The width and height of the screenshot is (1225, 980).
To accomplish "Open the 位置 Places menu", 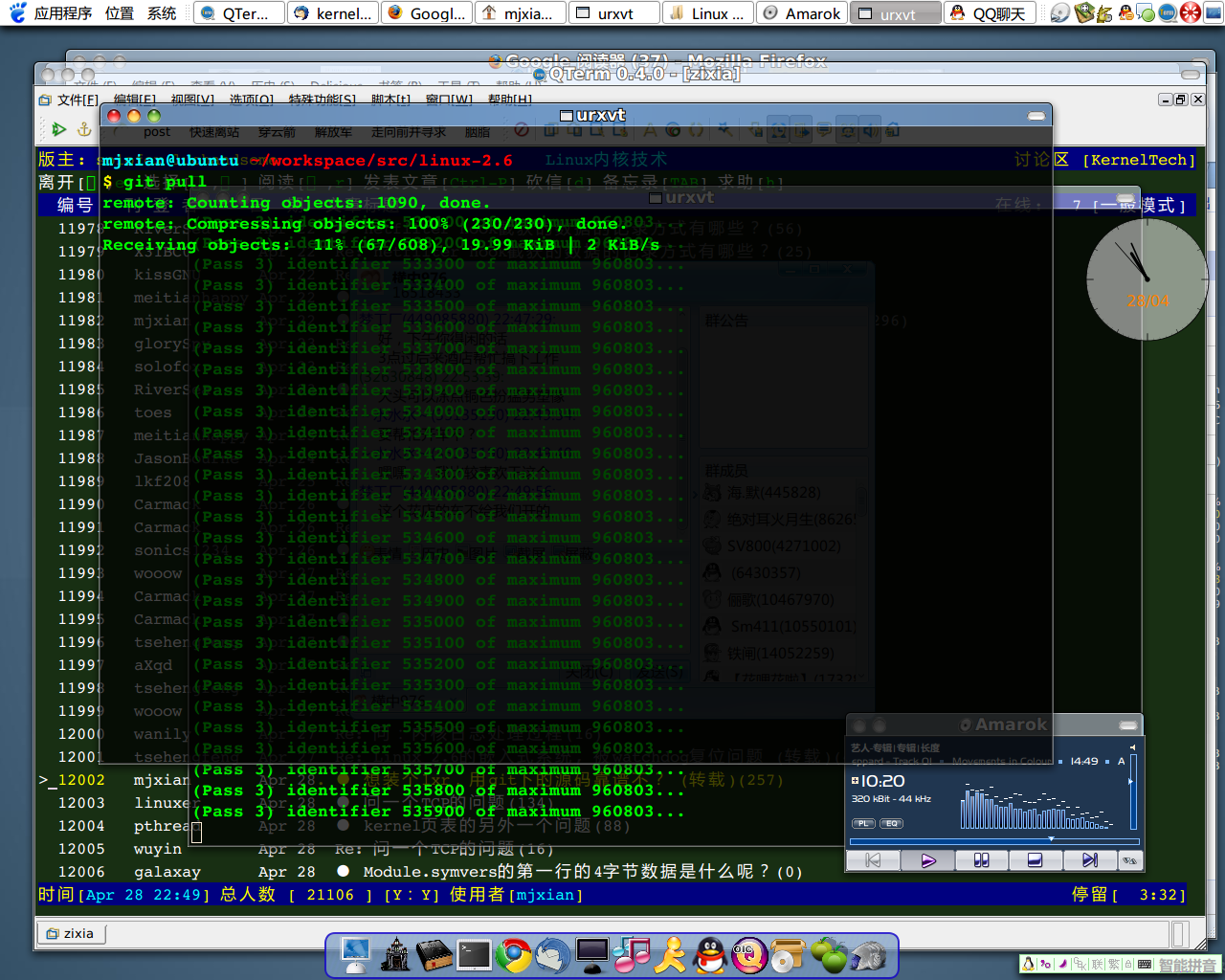I will point(120,13).
